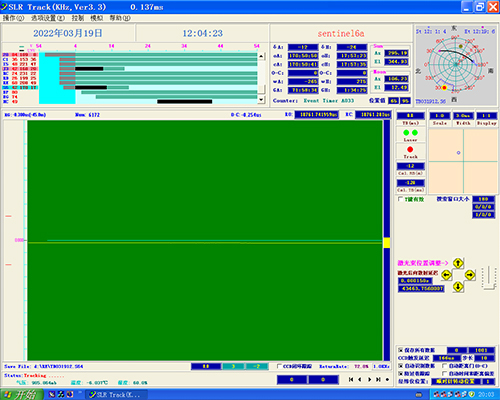Click the yellow right arrow laser adjustment

470,275
